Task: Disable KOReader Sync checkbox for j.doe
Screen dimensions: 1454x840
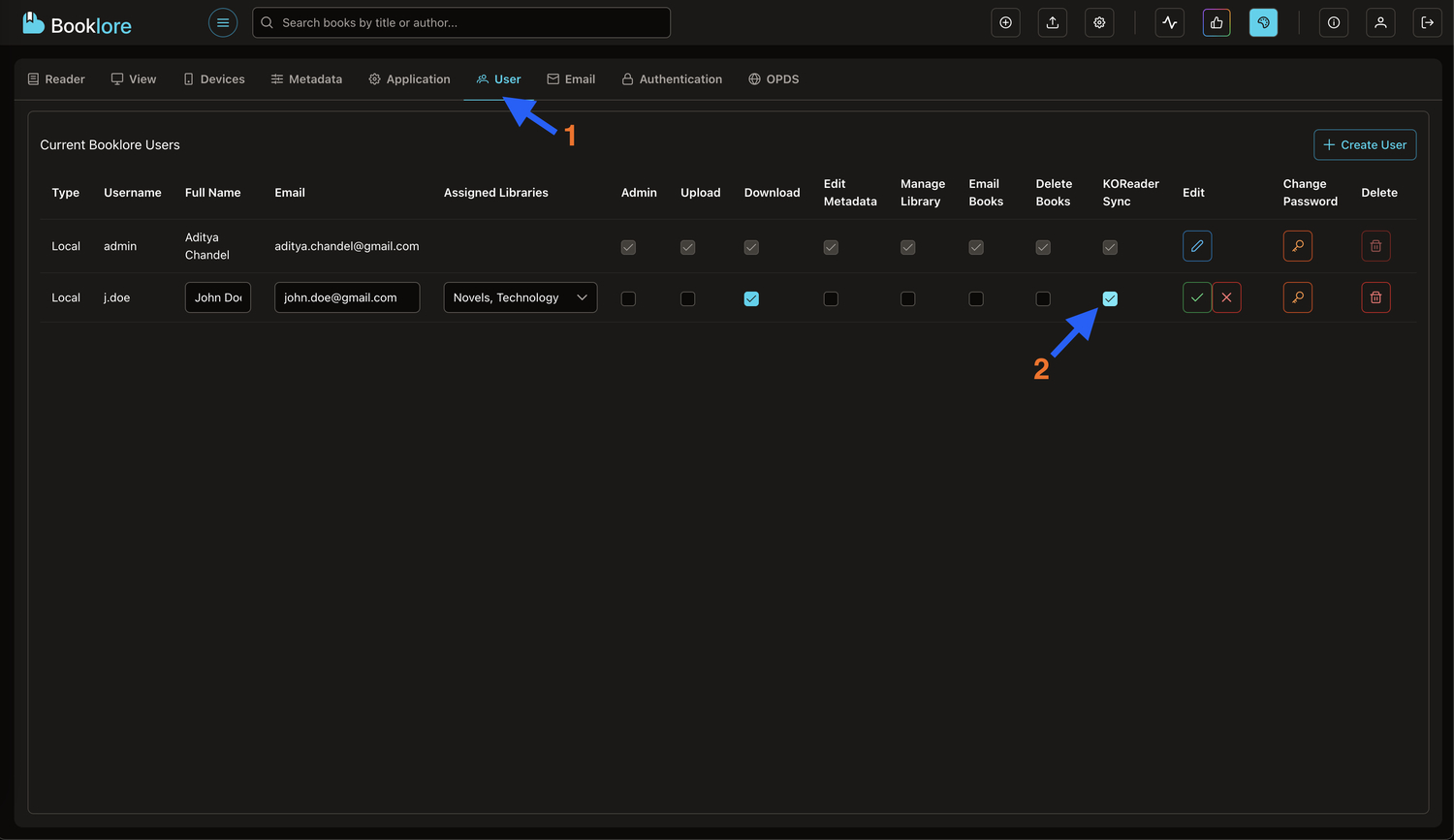Action: point(1110,298)
